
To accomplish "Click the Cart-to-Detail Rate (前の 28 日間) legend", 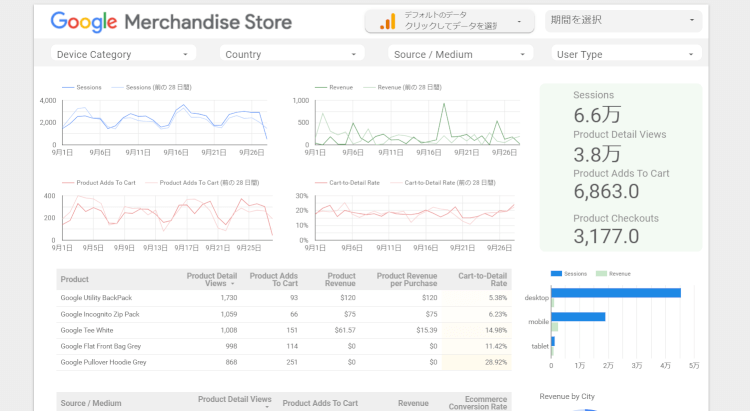I will click(443, 183).
